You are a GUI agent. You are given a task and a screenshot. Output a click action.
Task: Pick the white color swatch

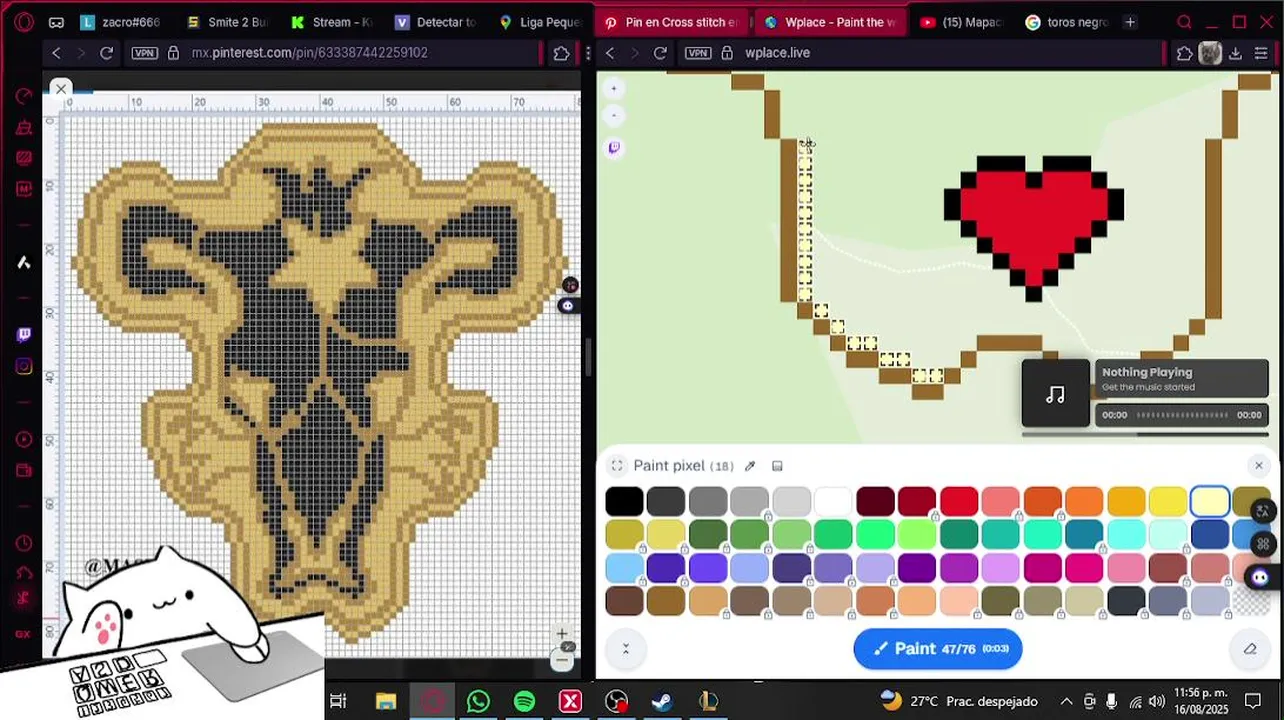pos(833,501)
